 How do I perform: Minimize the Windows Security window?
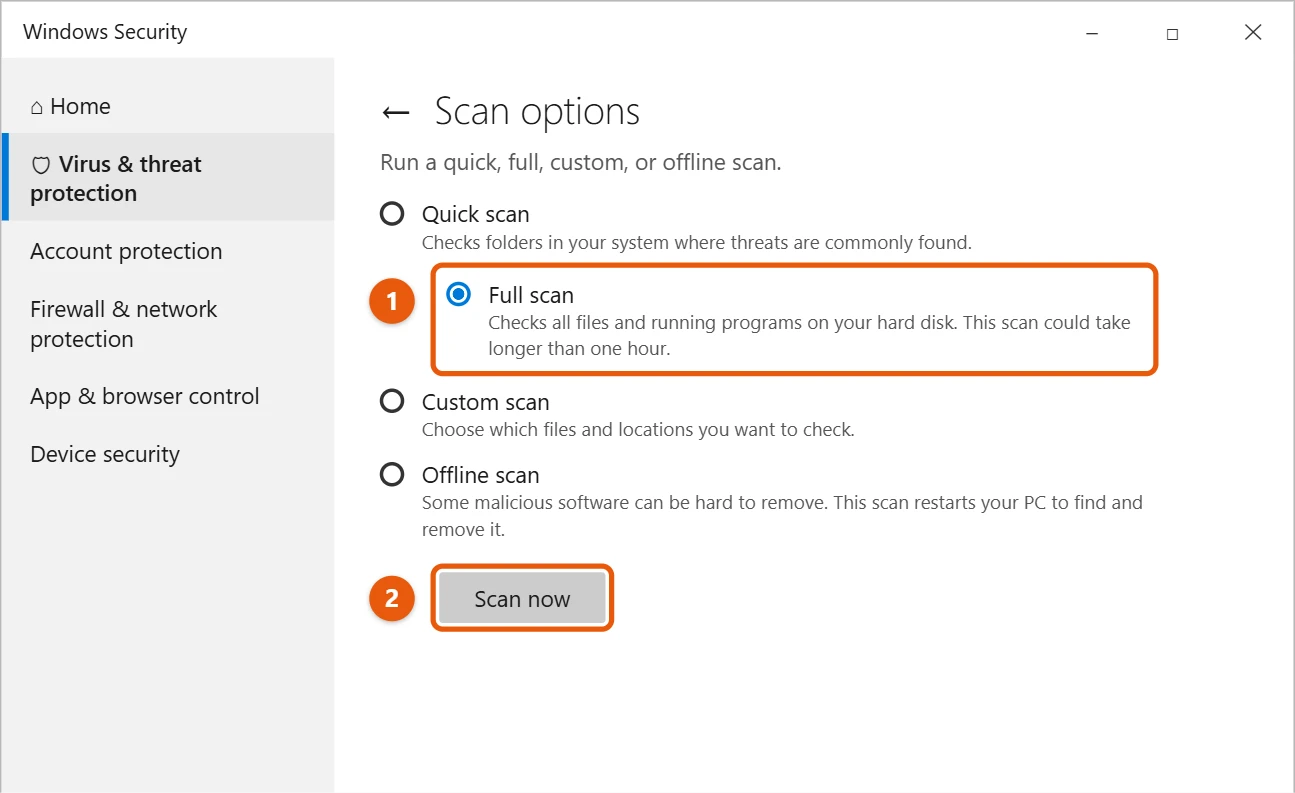click(1091, 33)
